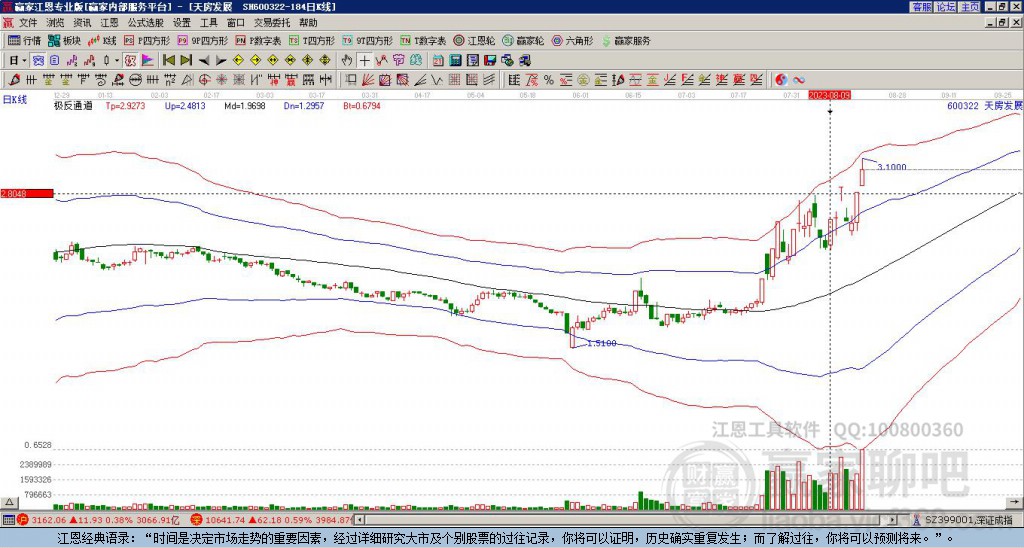Open the 主页 homepage link
This screenshot has width=1024, height=548.
click(x=970, y=7)
